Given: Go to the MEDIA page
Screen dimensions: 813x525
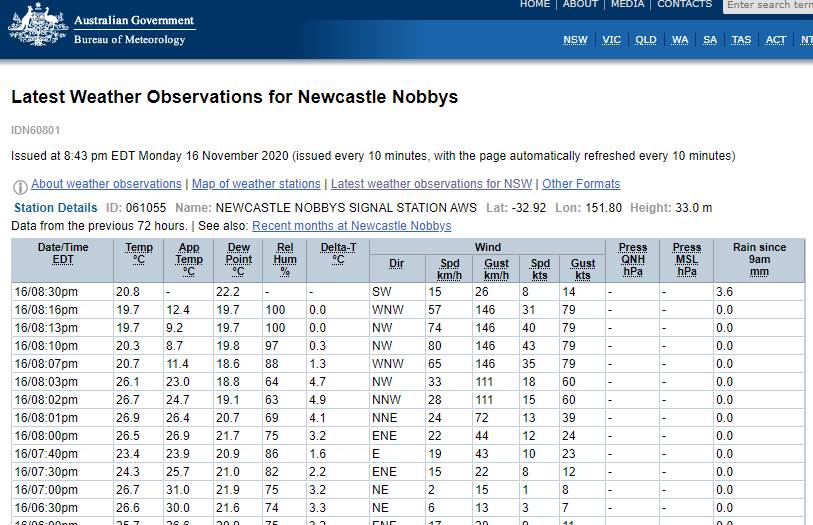Looking at the screenshot, I should pyautogui.click(x=627, y=5).
